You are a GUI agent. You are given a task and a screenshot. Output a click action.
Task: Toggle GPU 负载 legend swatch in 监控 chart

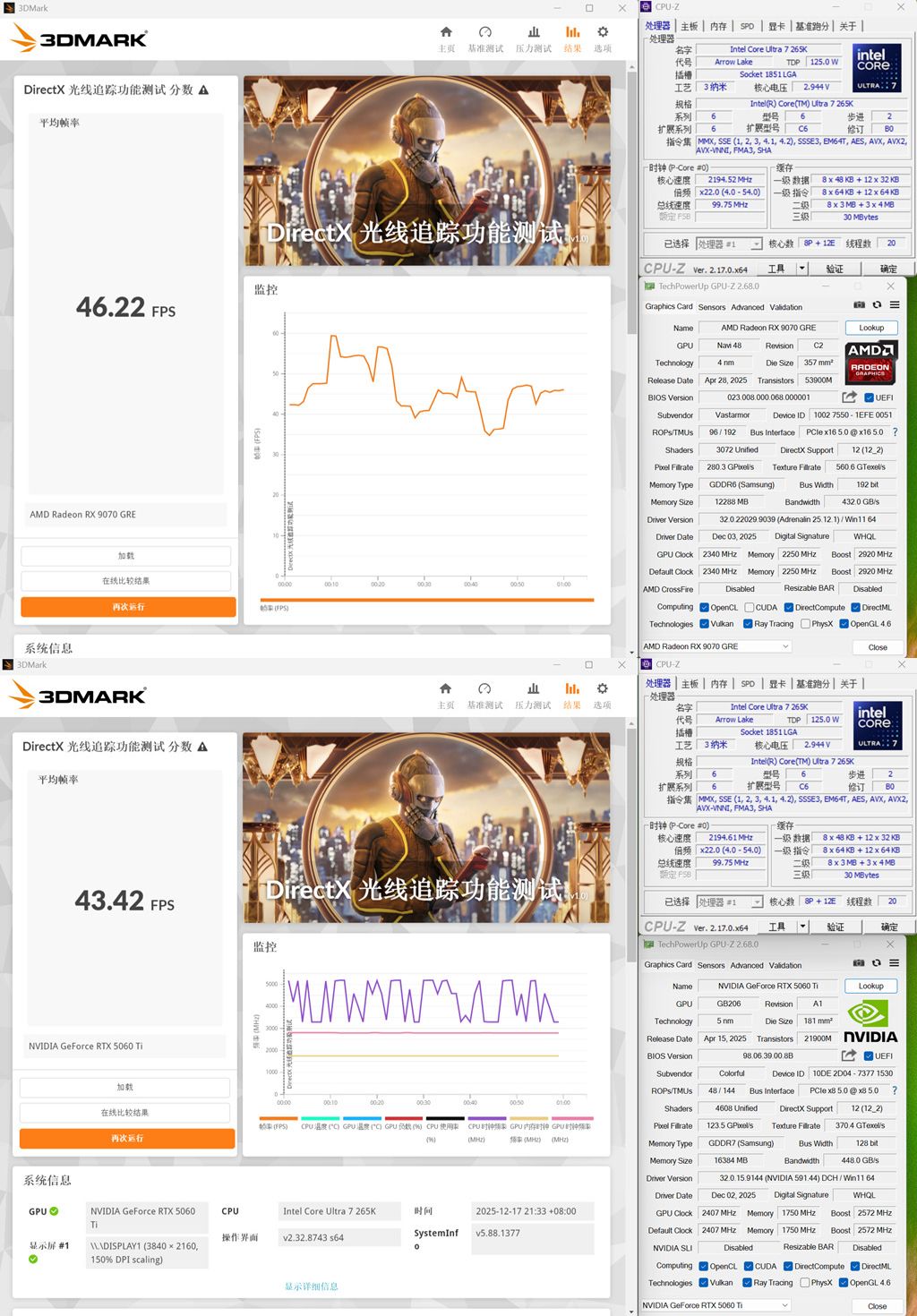tap(403, 1118)
